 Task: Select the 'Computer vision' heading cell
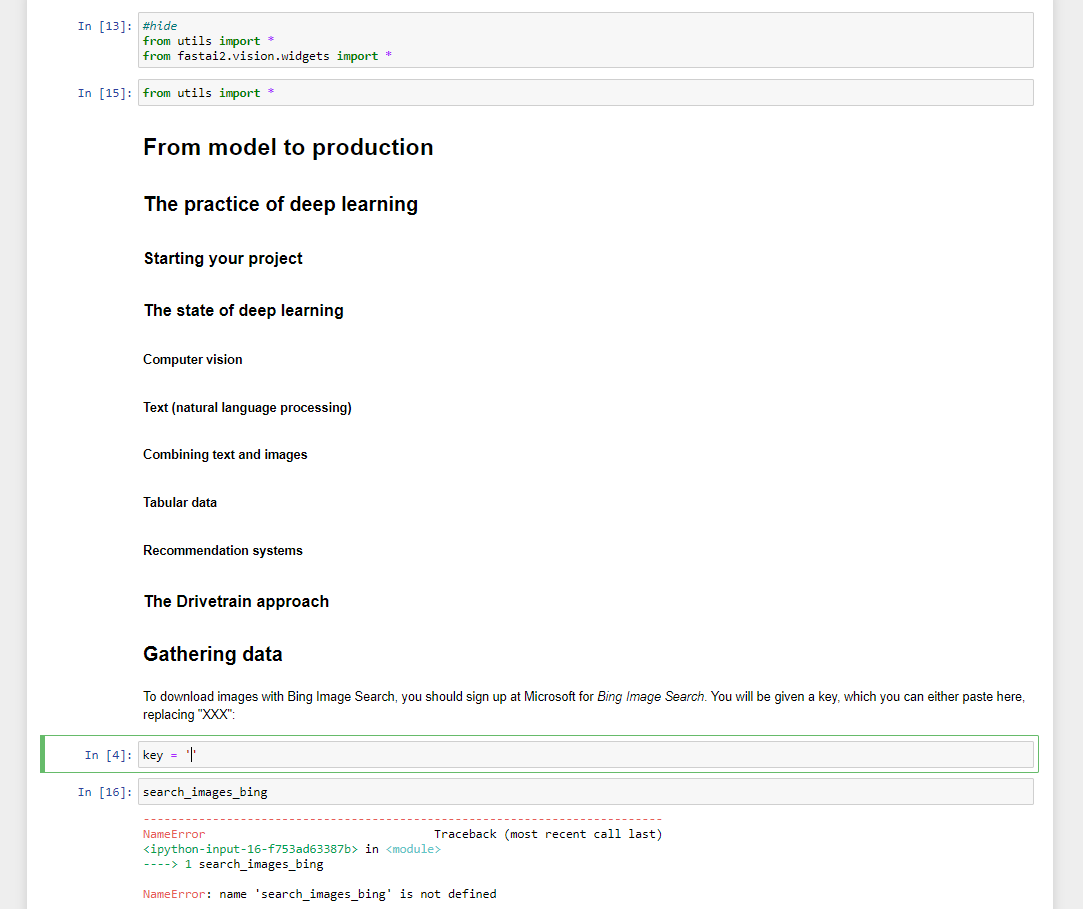tap(193, 359)
